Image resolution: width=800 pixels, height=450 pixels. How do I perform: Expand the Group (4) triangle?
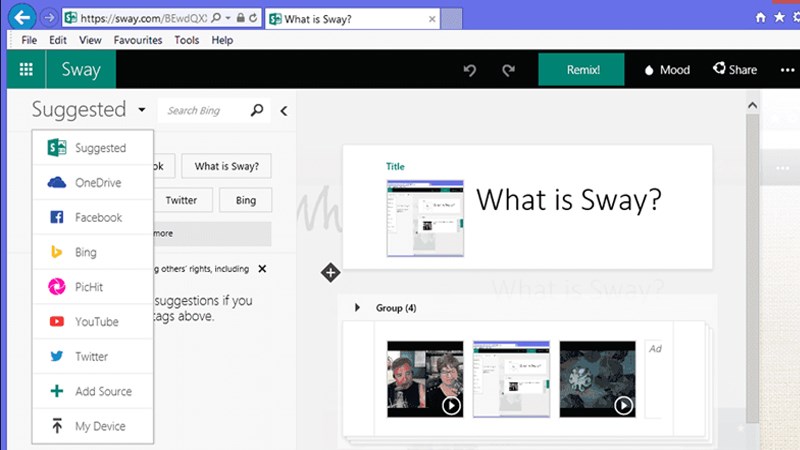(x=357, y=307)
